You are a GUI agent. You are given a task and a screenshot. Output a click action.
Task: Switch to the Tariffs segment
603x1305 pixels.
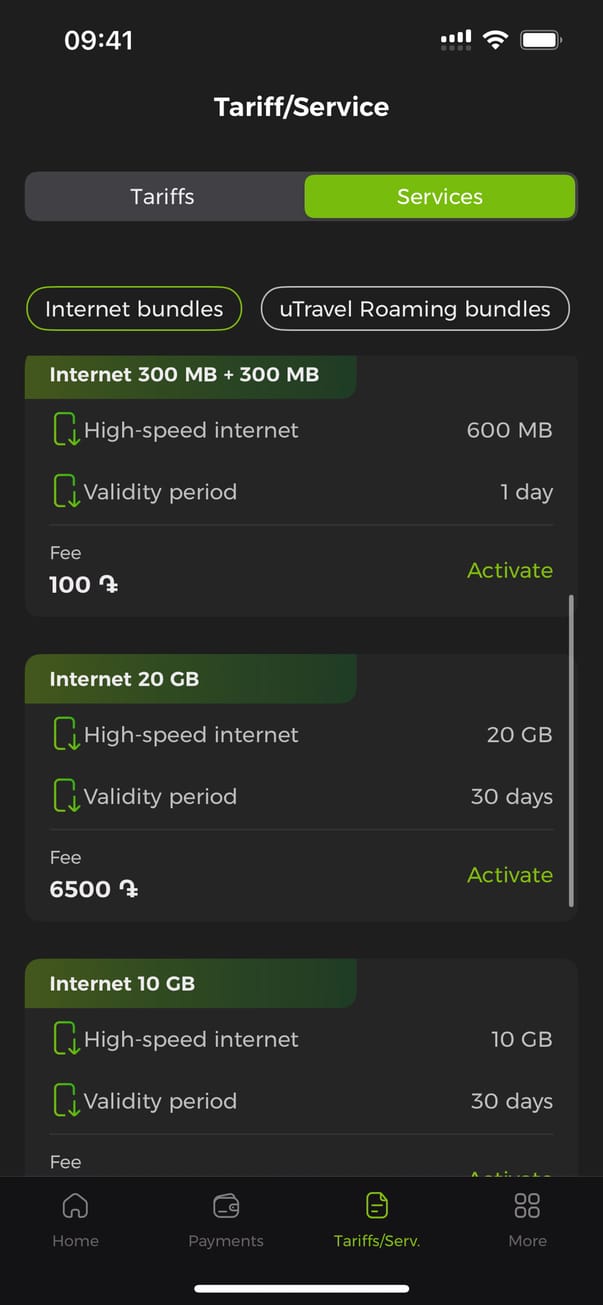(163, 196)
